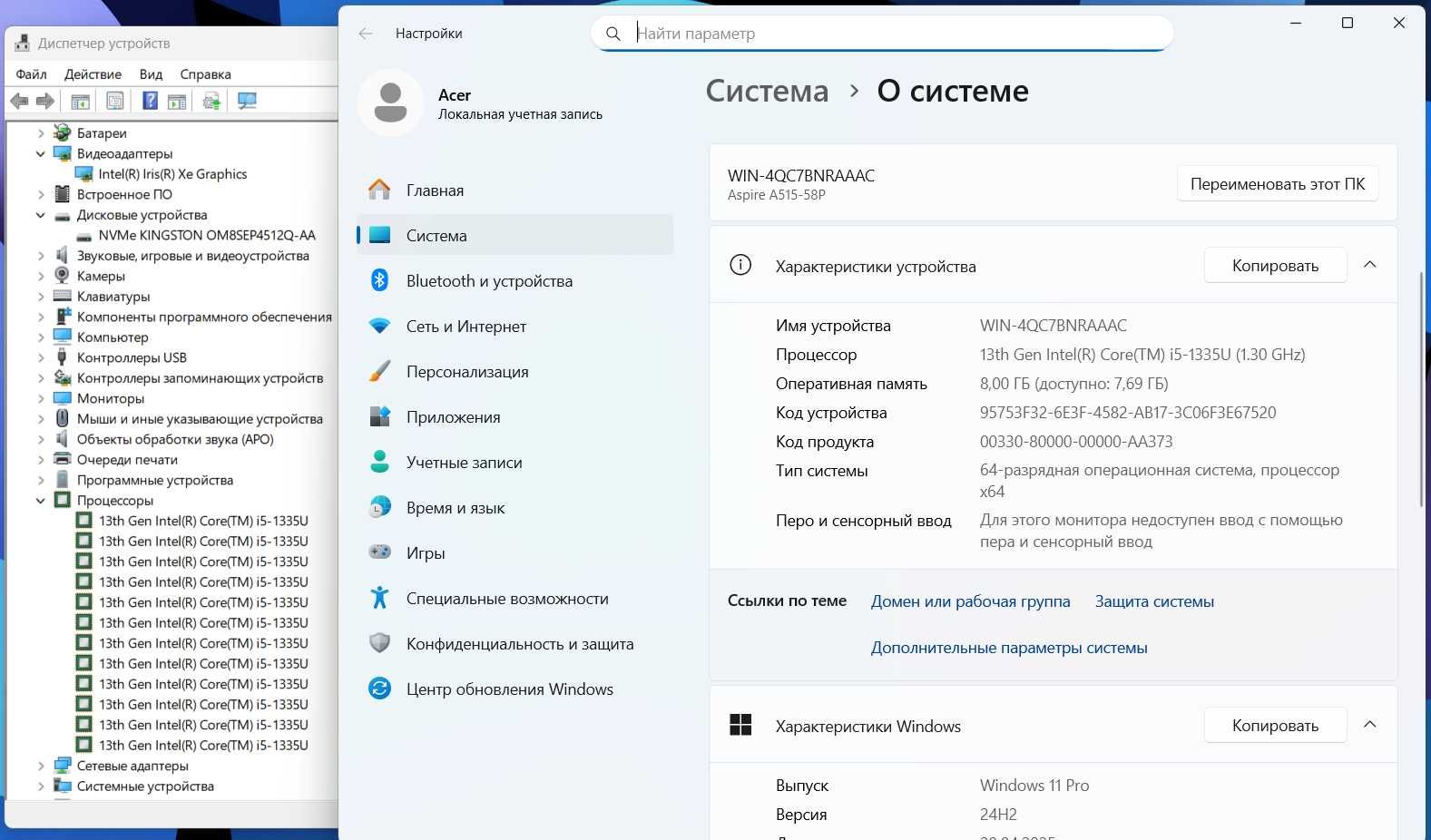Open the Вид menu in Device Manager
This screenshot has height=840, width=1431.
click(x=151, y=74)
